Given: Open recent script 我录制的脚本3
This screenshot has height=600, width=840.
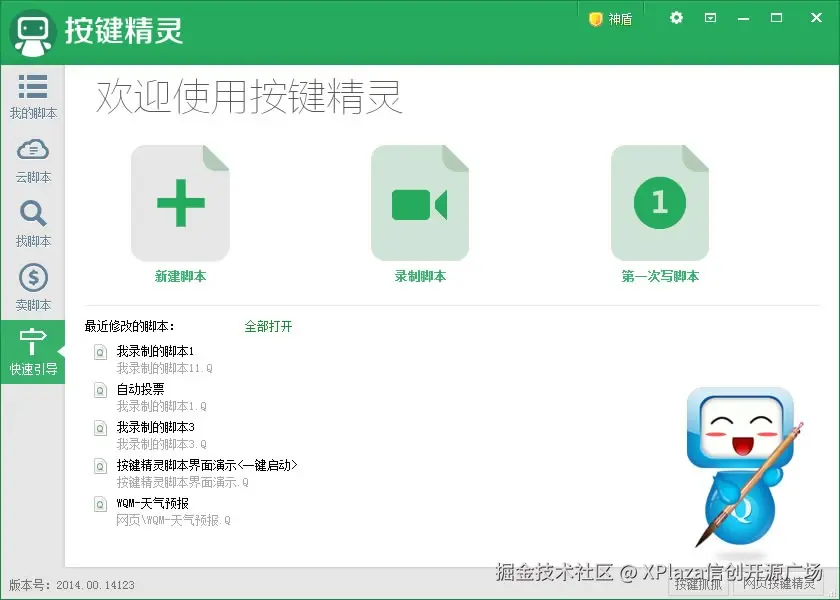Looking at the screenshot, I should 155,428.
